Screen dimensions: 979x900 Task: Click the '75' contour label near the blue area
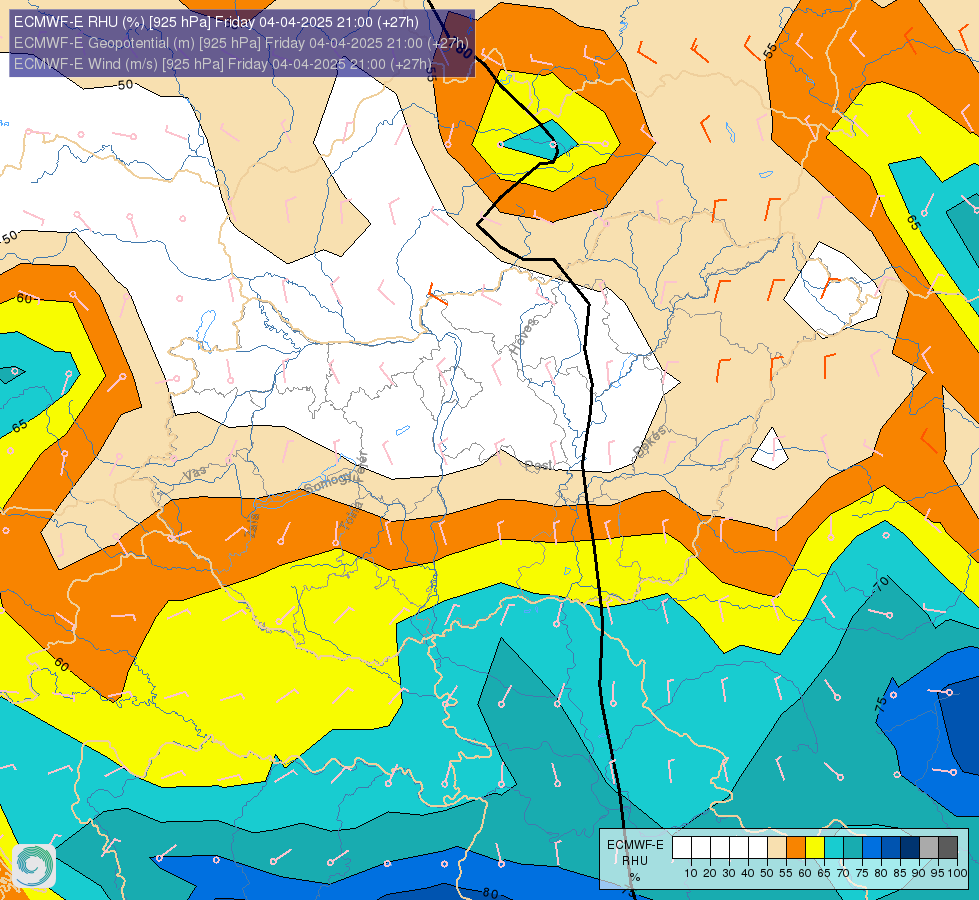[x=881, y=705]
